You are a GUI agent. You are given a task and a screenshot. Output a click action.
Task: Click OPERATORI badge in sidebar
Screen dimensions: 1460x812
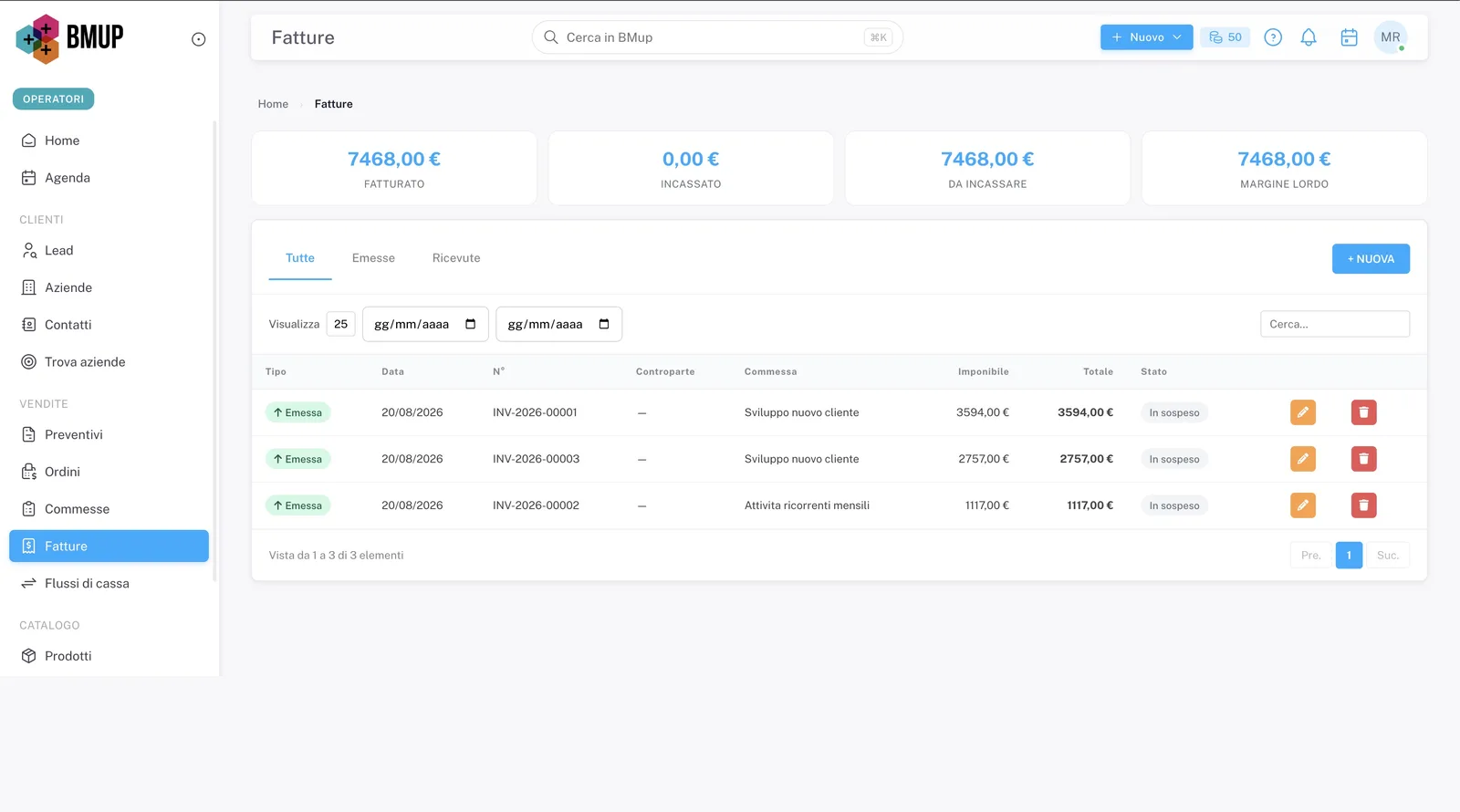(x=53, y=99)
